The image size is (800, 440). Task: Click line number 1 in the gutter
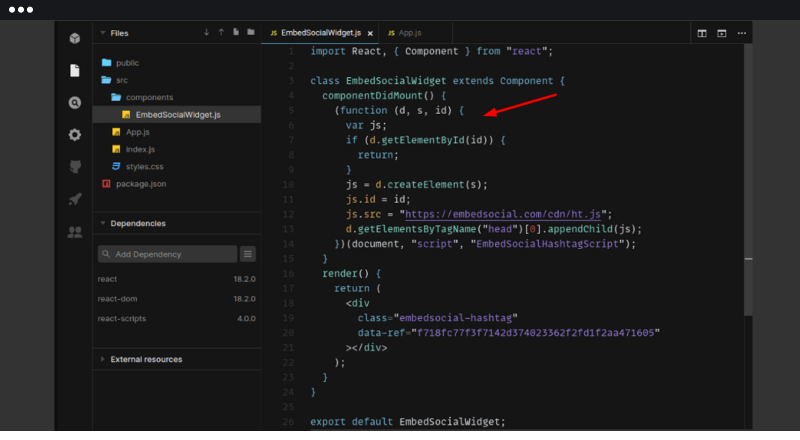point(290,51)
